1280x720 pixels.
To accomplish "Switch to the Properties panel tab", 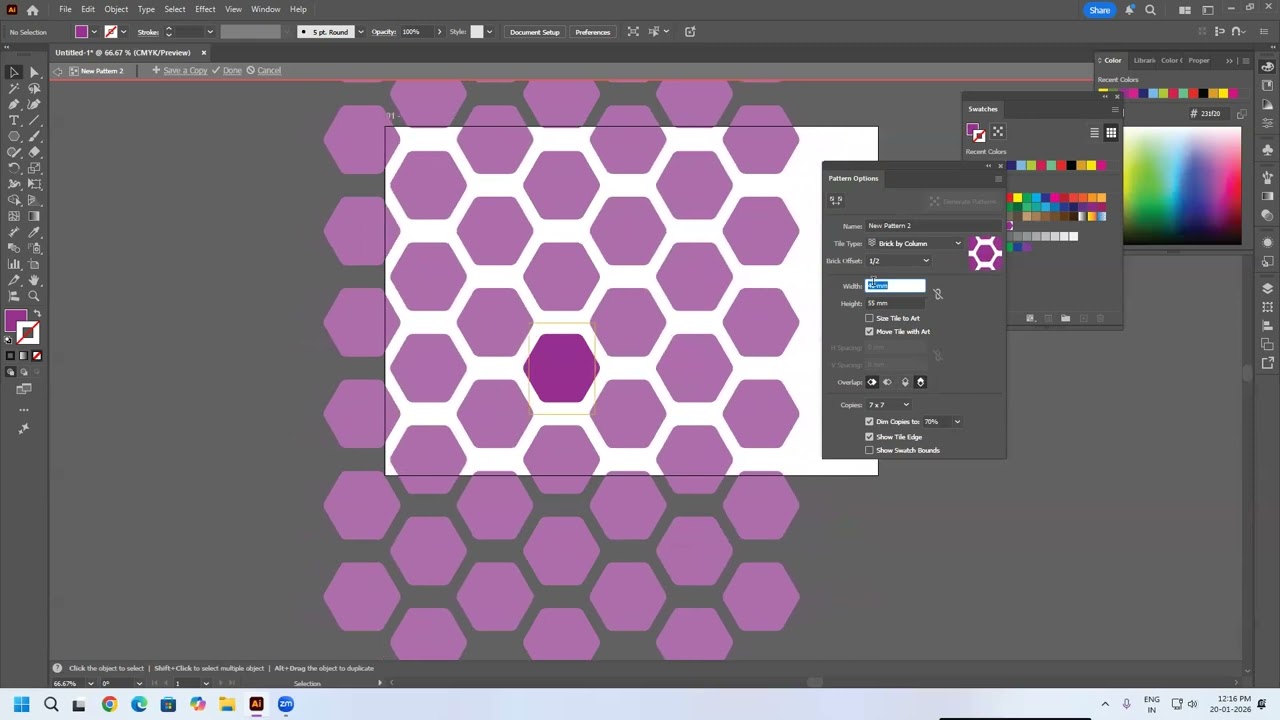I will click(1199, 61).
